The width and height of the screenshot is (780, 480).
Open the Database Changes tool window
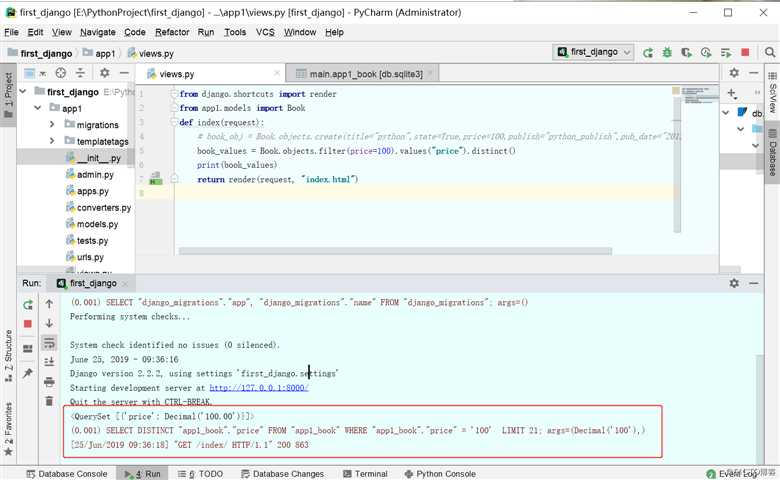283,474
